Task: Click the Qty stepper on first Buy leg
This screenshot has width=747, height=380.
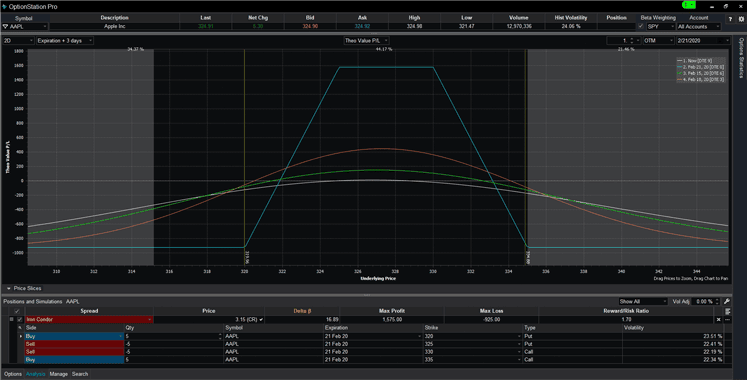Action: [x=220, y=336]
